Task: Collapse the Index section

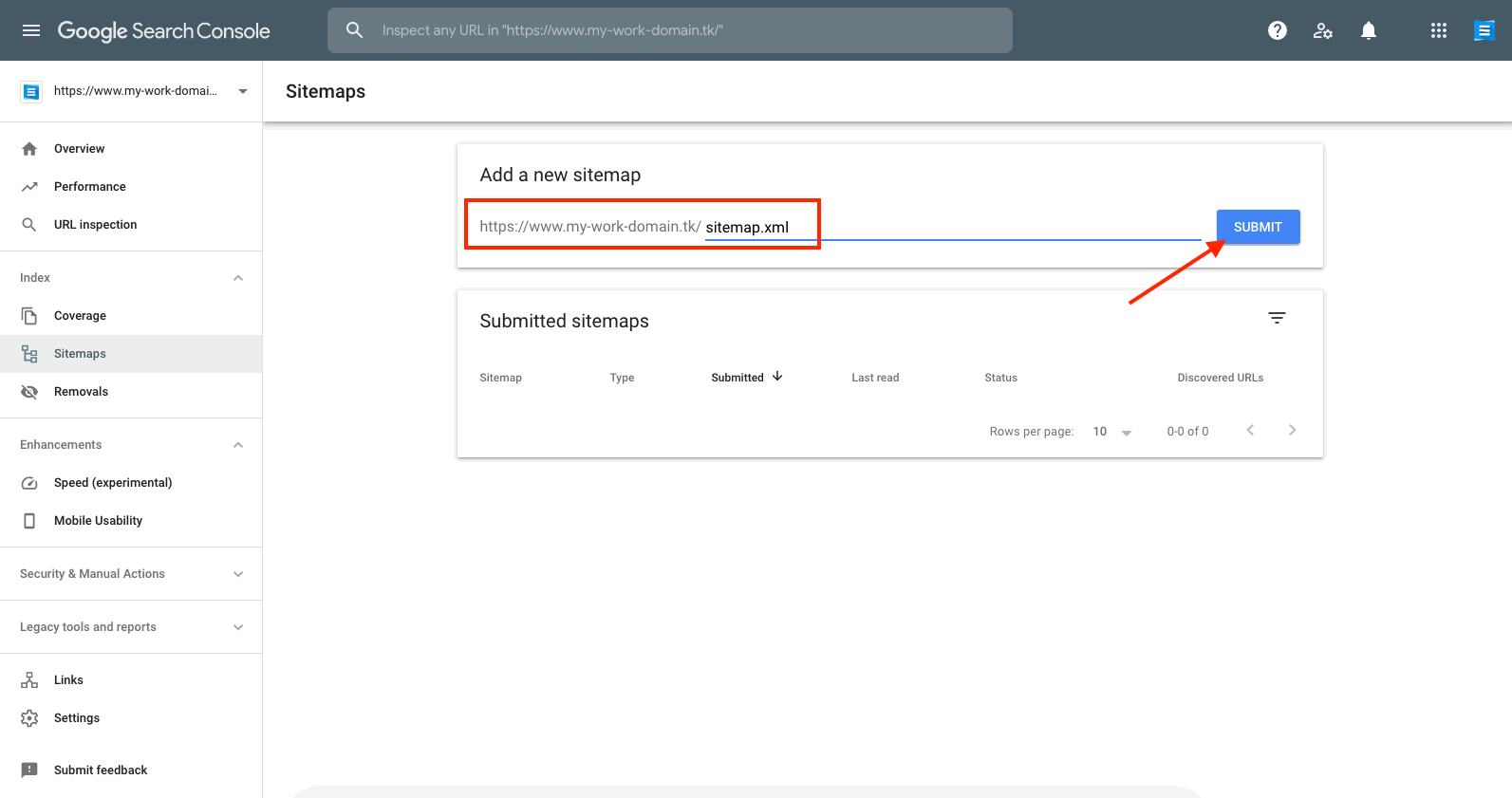Action: [x=238, y=278]
